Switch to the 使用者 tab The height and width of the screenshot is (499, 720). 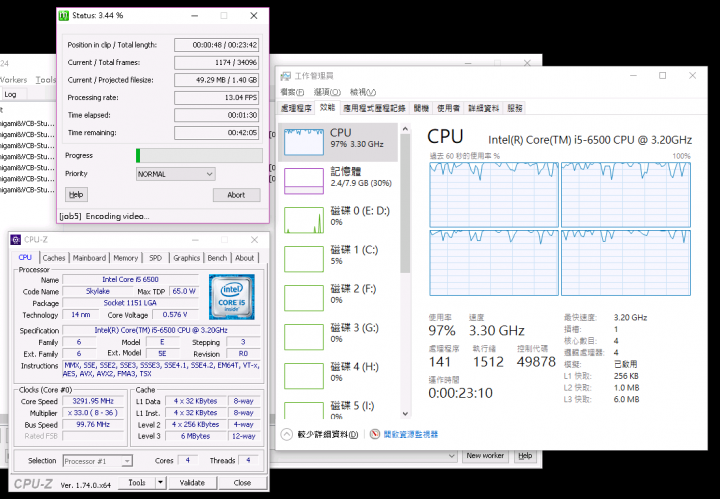pyautogui.click(x=448, y=108)
